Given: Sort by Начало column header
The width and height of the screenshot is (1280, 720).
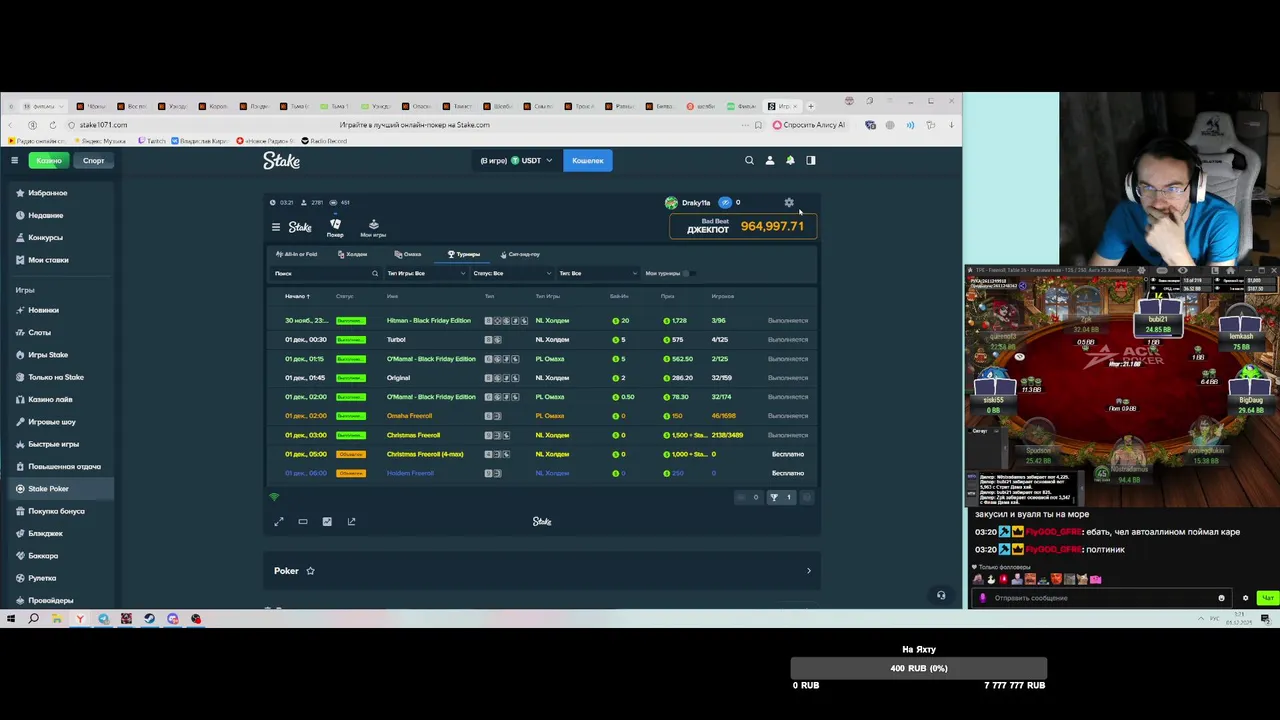Looking at the screenshot, I should [x=297, y=296].
